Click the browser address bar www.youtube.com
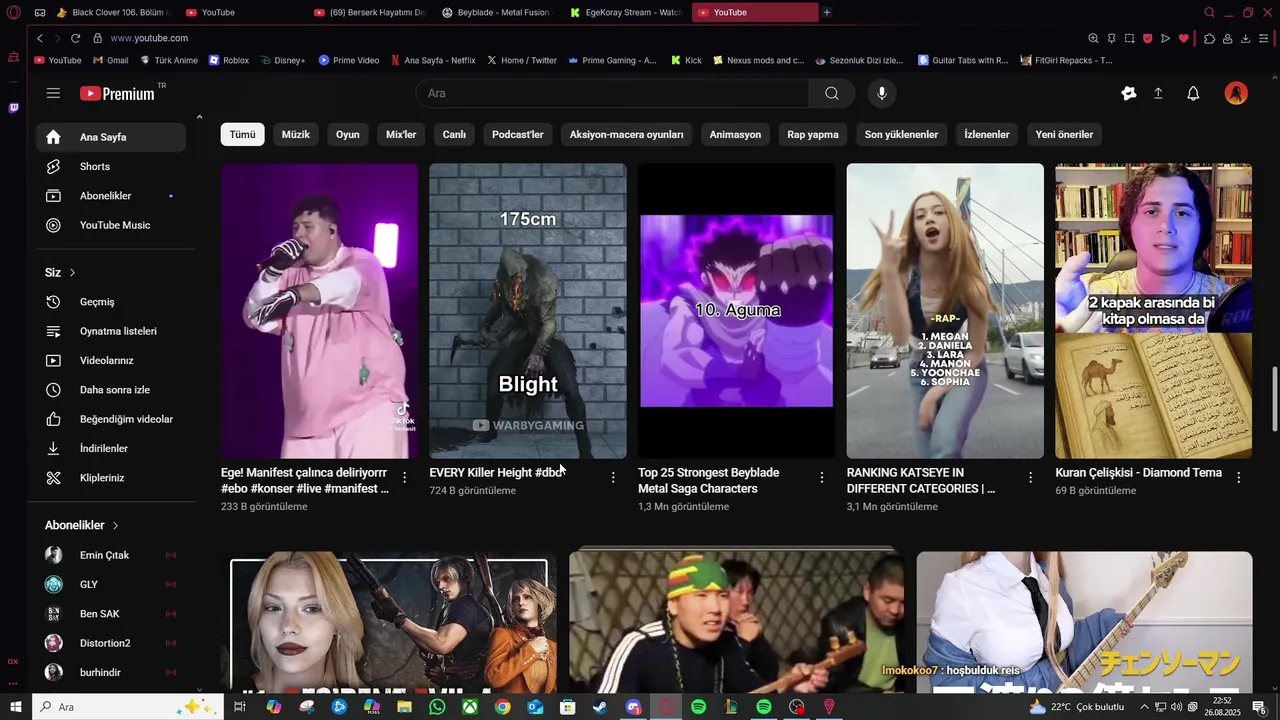This screenshot has width=1280, height=720. coord(149,38)
